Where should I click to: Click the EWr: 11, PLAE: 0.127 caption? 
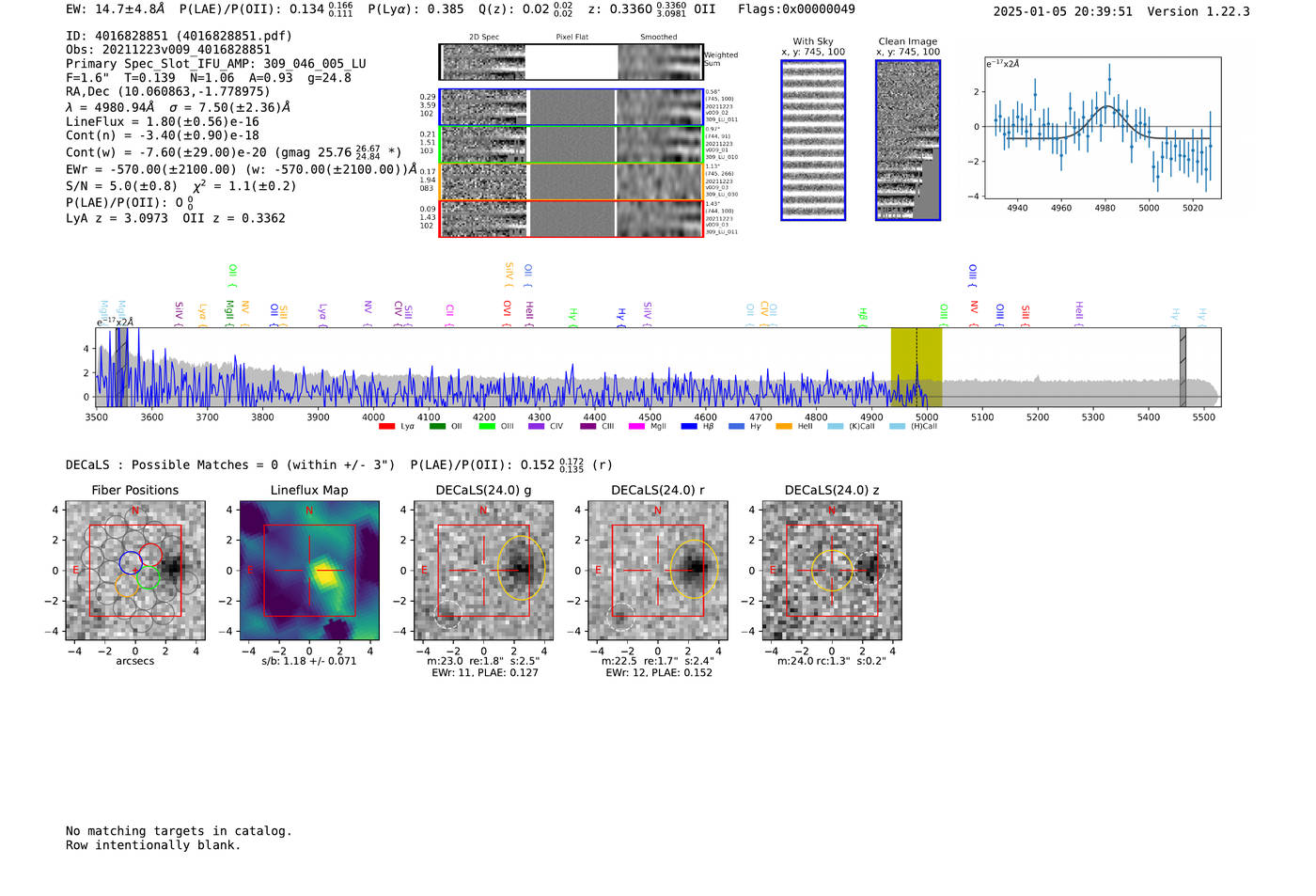pyautogui.click(x=485, y=673)
